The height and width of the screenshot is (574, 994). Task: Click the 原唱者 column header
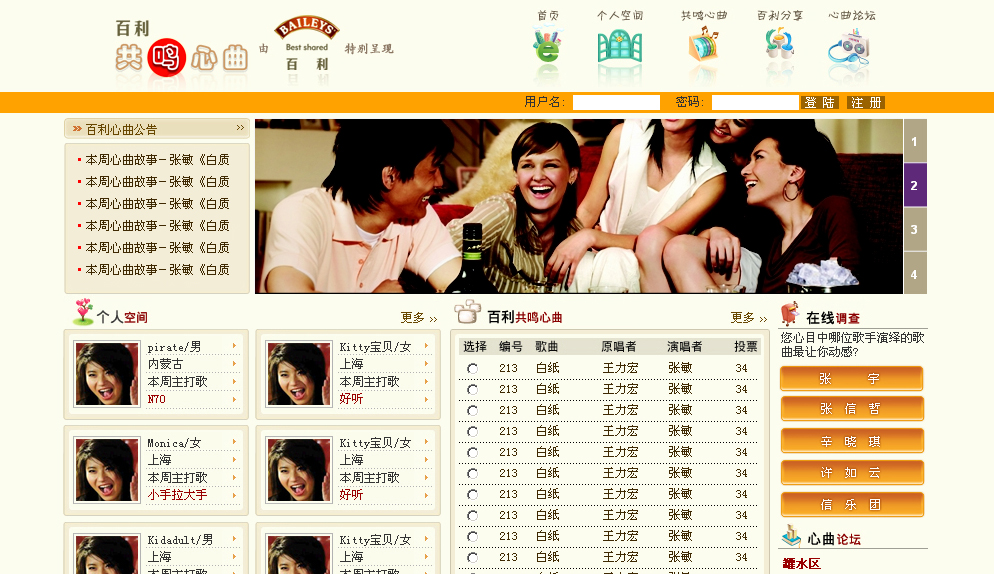(x=619, y=346)
